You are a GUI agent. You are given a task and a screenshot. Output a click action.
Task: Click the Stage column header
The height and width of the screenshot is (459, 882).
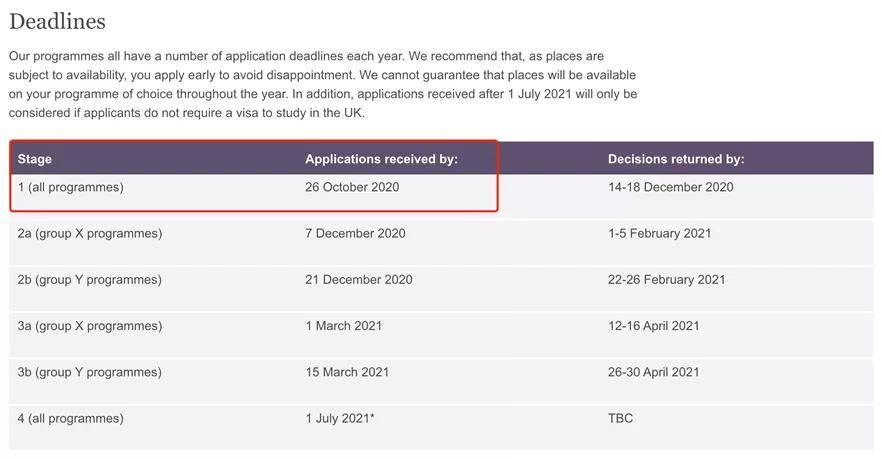35,159
